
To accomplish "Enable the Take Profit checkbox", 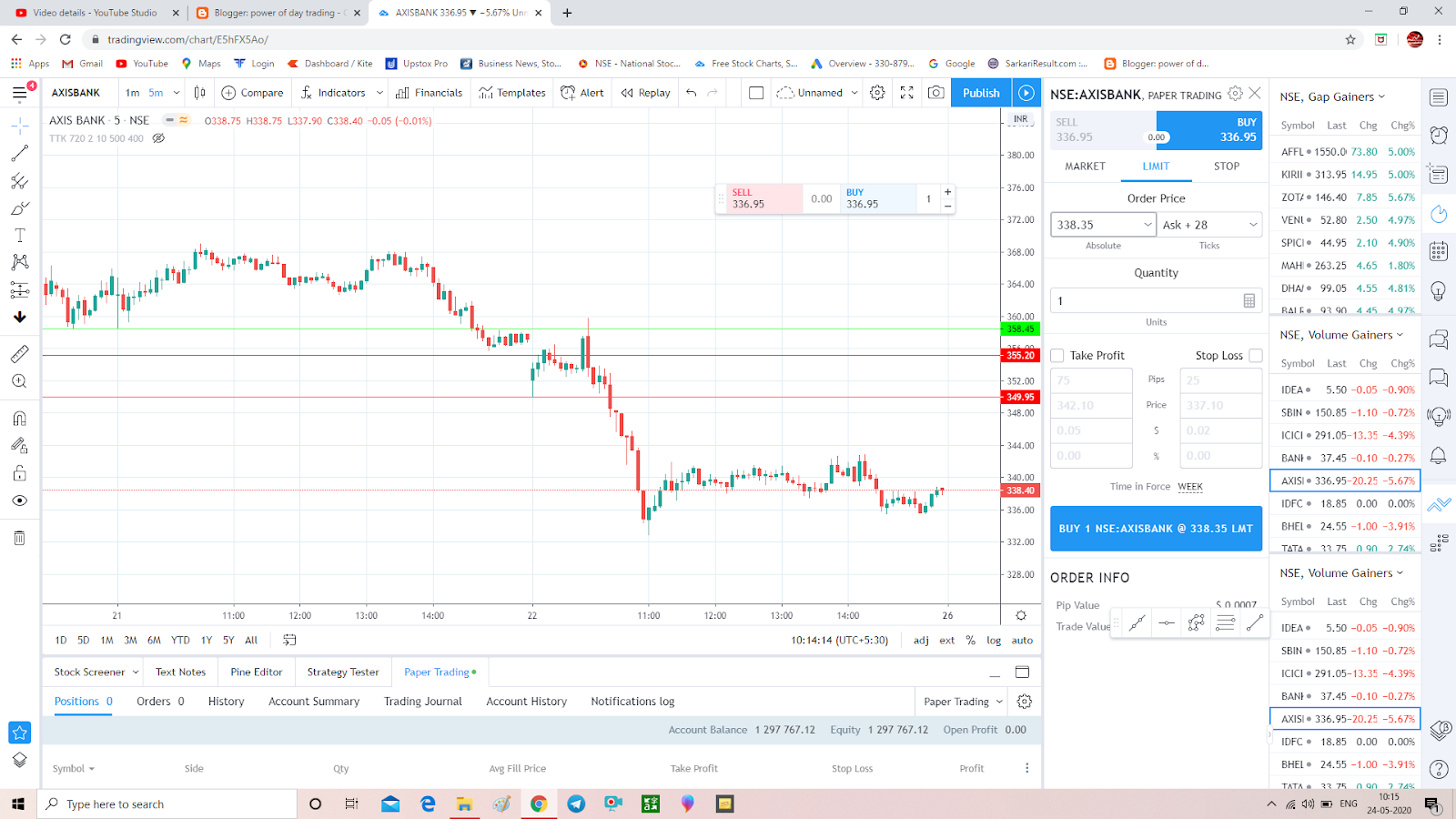I will pyautogui.click(x=1057, y=356).
